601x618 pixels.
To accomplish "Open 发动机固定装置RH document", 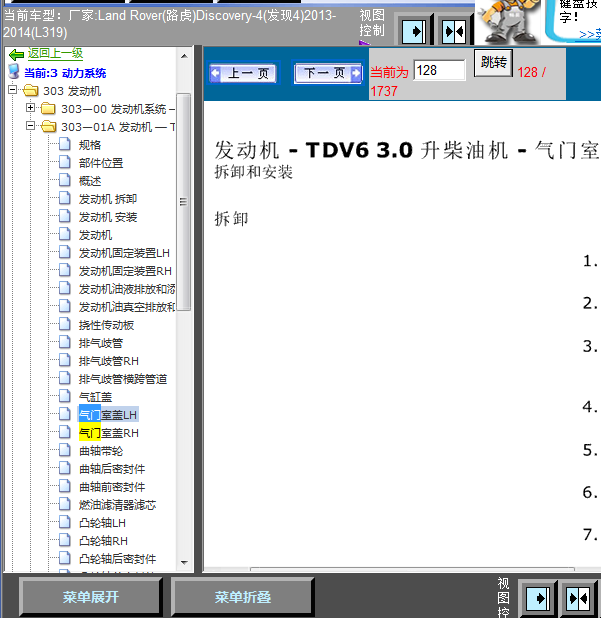I will (125, 271).
